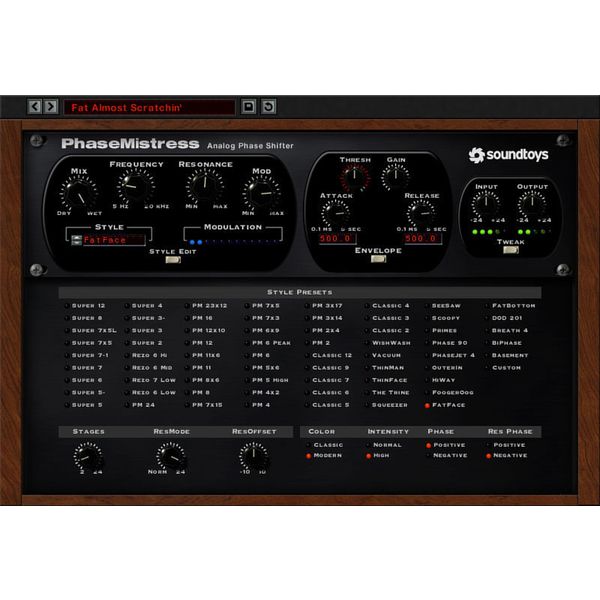The width and height of the screenshot is (600, 600).
Task: Select the Thin Man style preset
Action: (385, 368)
